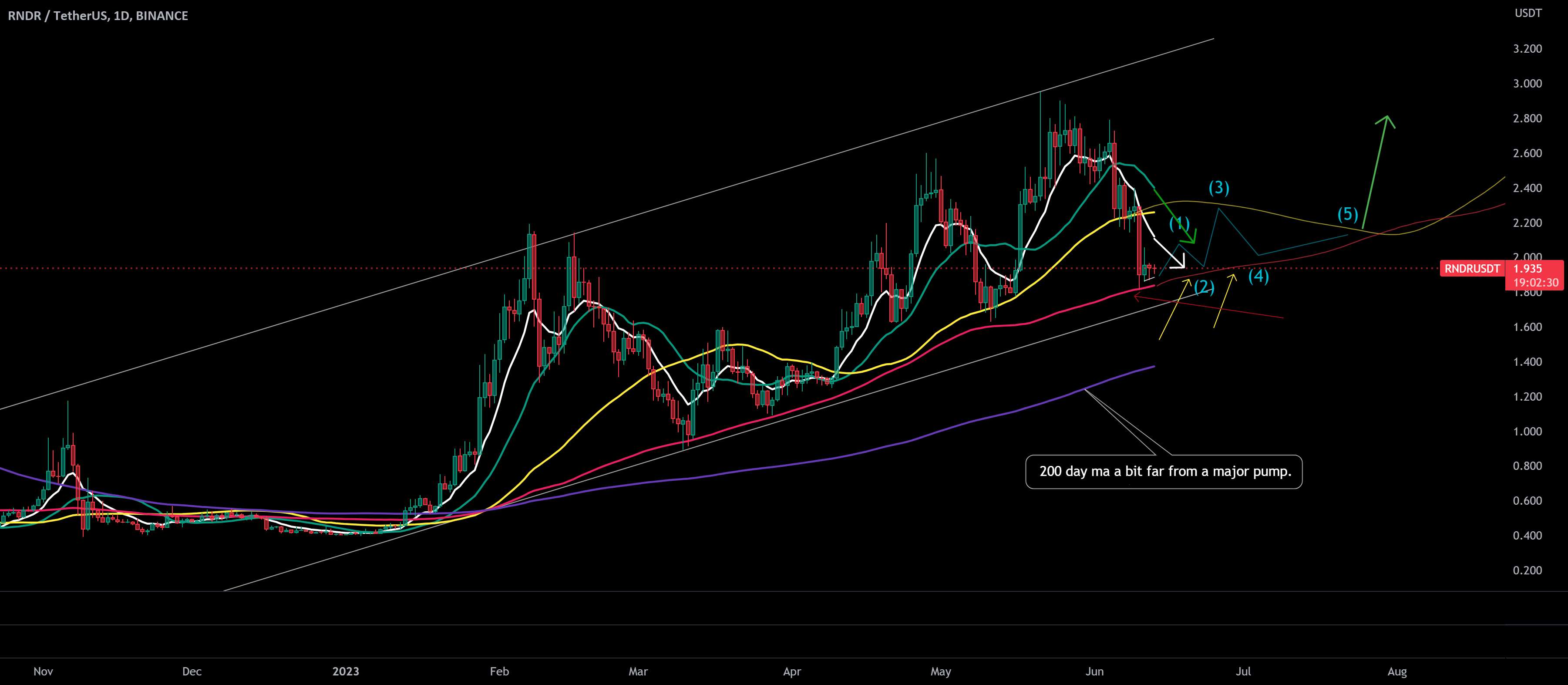Click the Apr label on time axis

pos(792,672)
